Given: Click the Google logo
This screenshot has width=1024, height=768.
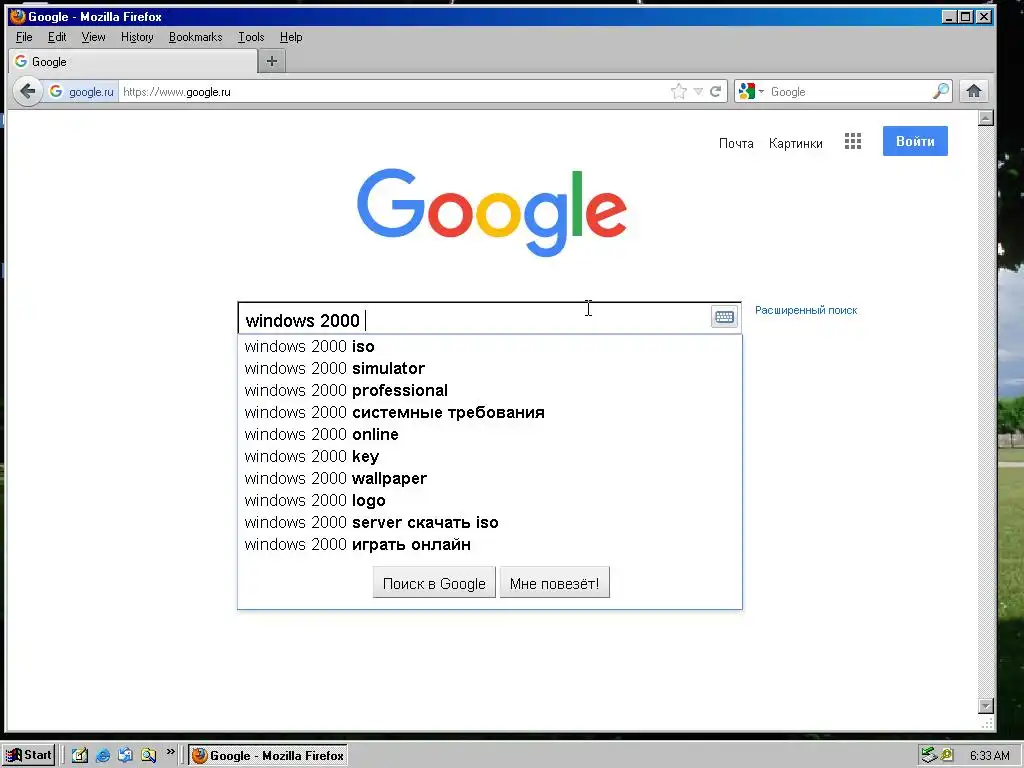Looking at the screenshot, I should [x=492, y=212].
